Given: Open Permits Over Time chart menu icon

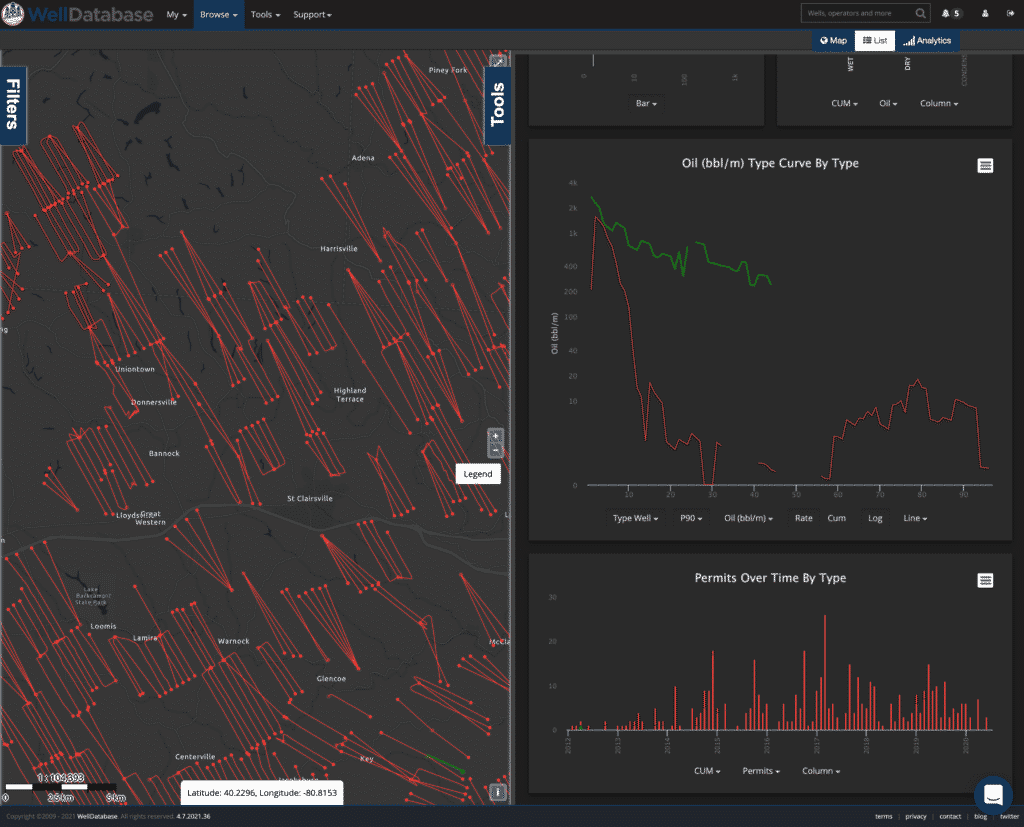Looking at the screenshot, I should (x=985, y=580).
